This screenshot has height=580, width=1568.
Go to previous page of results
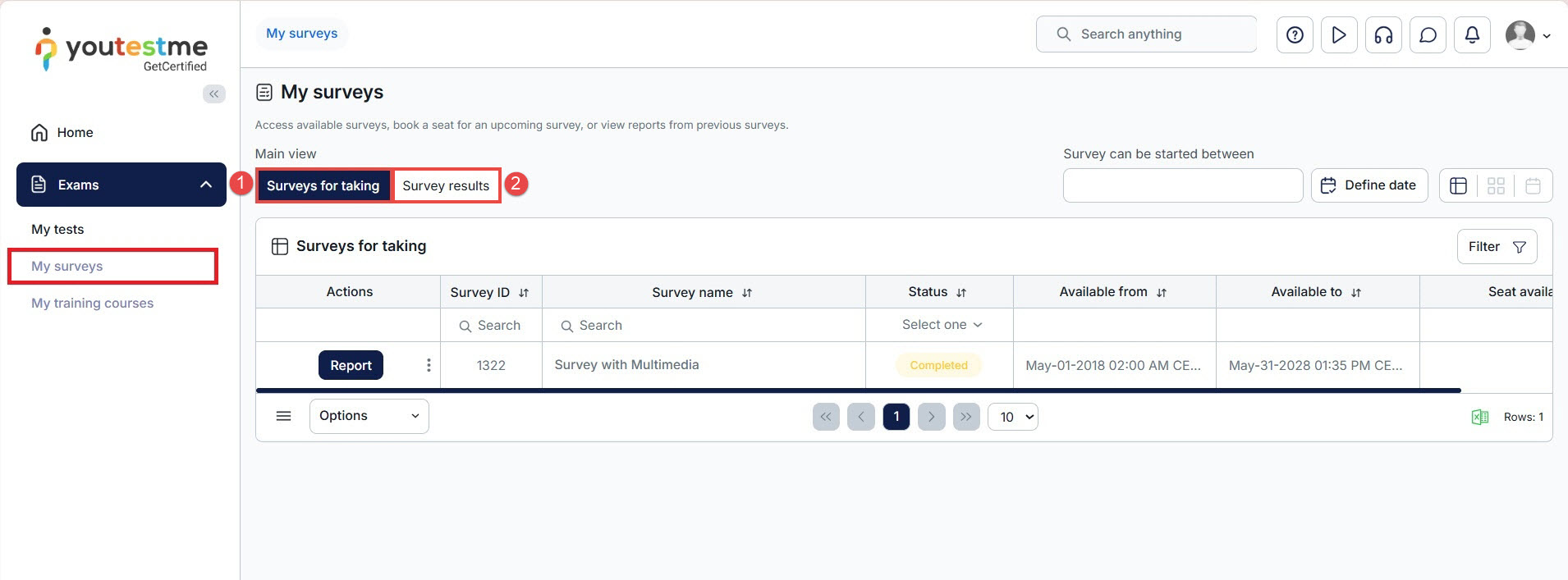tap(861, 417)
